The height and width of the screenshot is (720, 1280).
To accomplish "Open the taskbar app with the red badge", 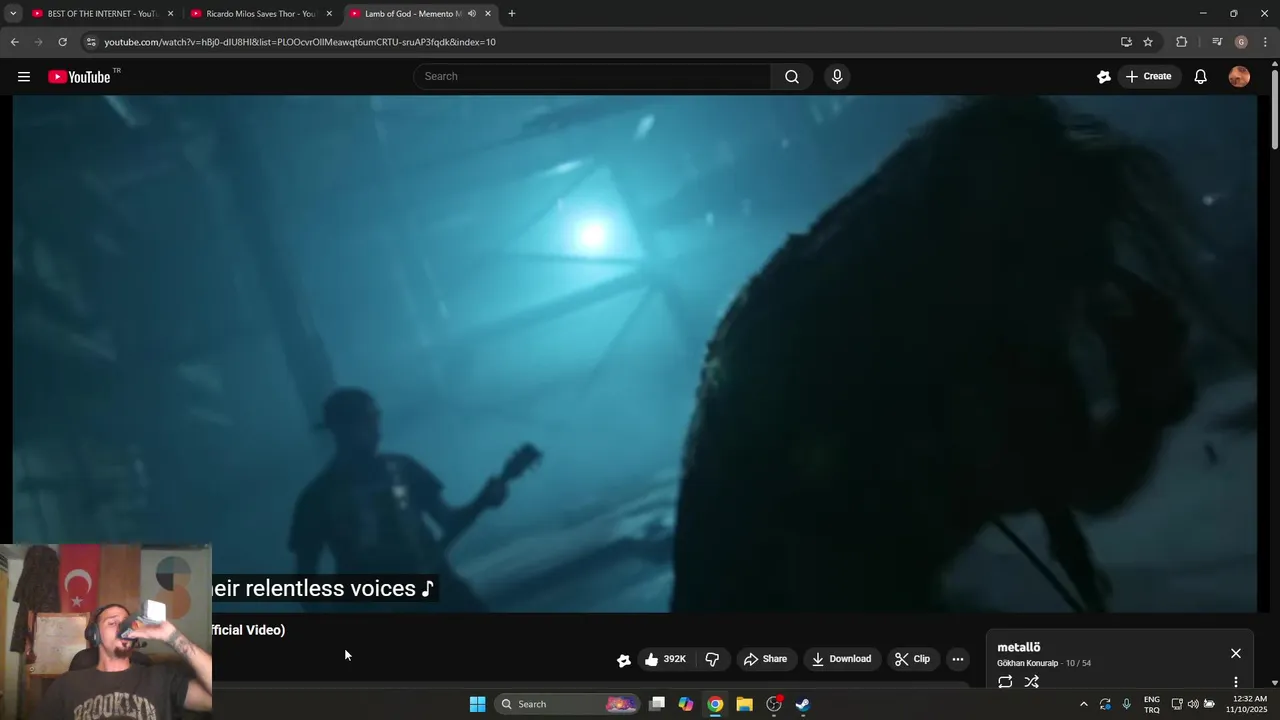I will pos(773,704).
